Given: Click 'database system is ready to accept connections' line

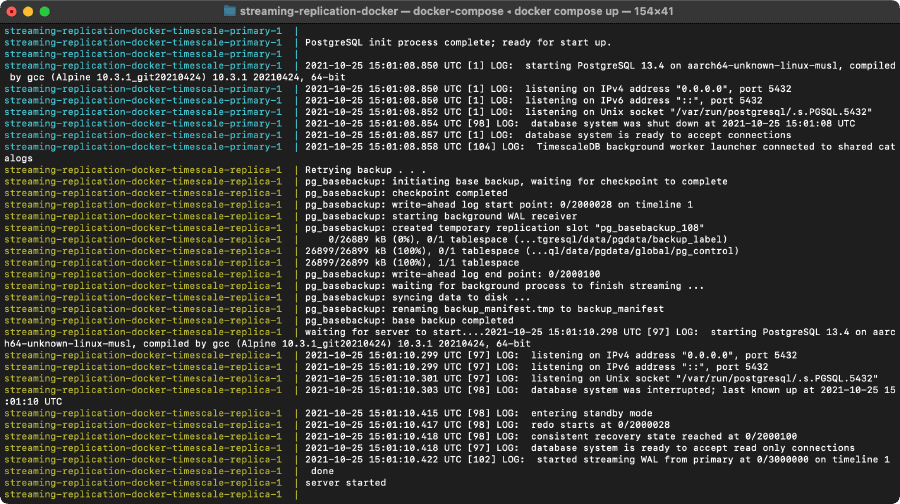Looking at the screenshot, I should click(548, 135).
